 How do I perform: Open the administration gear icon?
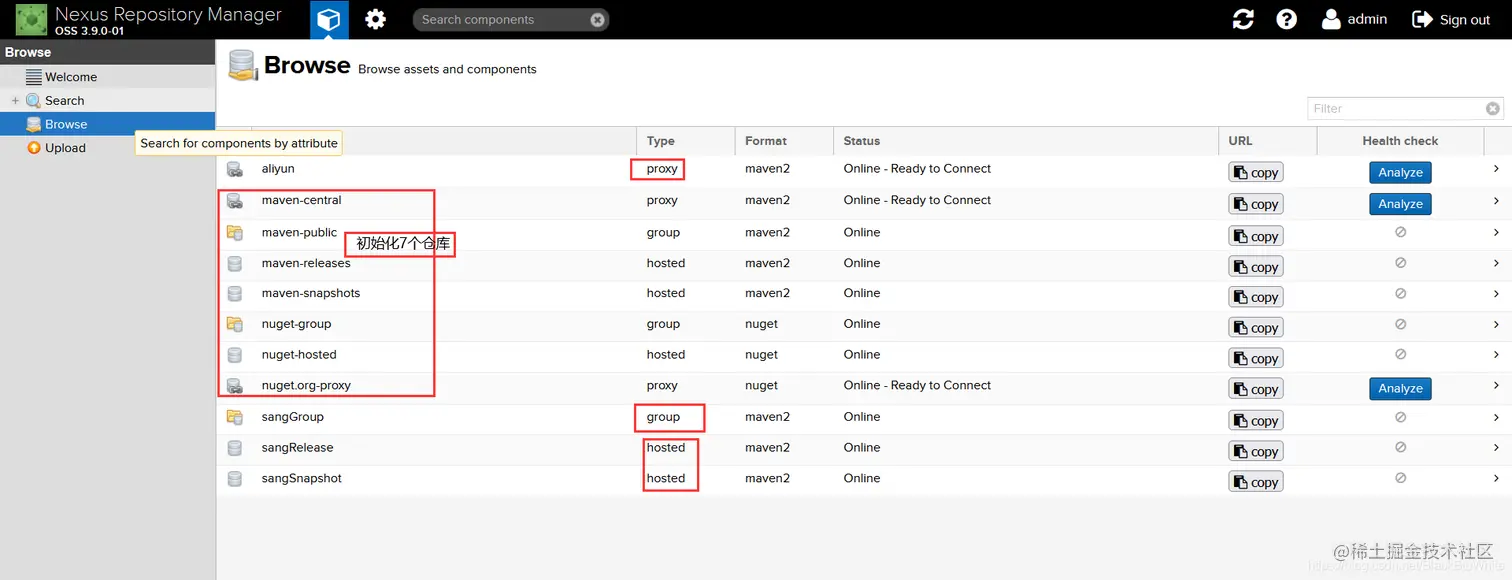click(375, 19)
